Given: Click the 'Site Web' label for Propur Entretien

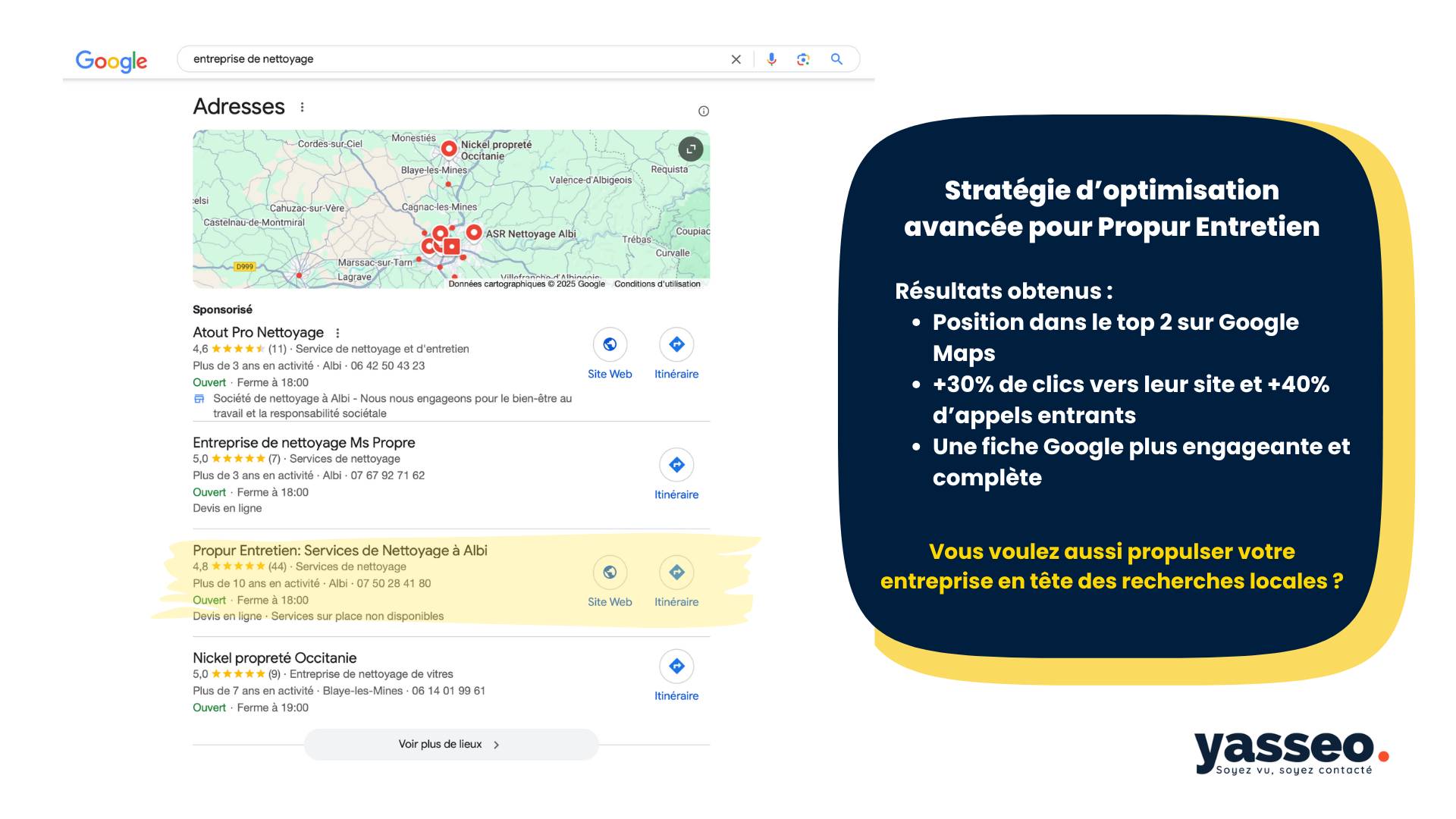Looking at the screenshot, I should click(x=610, y=602).
